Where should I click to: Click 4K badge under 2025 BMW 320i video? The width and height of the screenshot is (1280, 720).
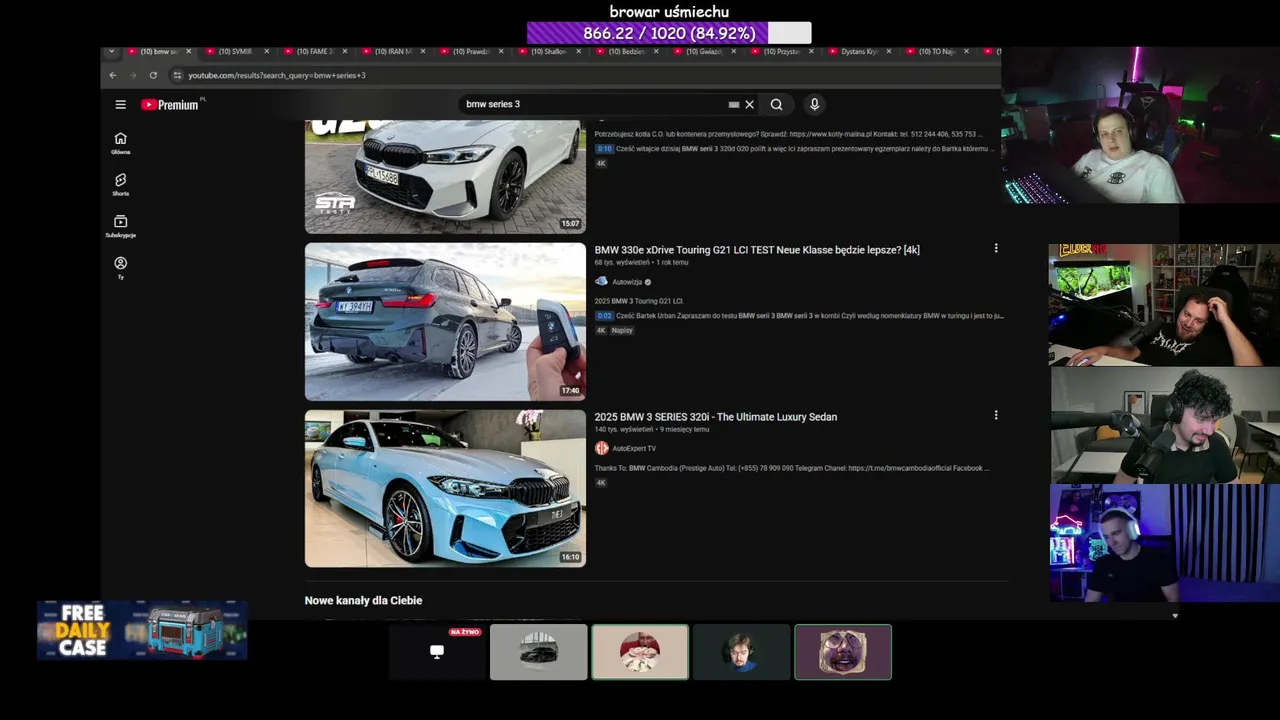point(601,483)
